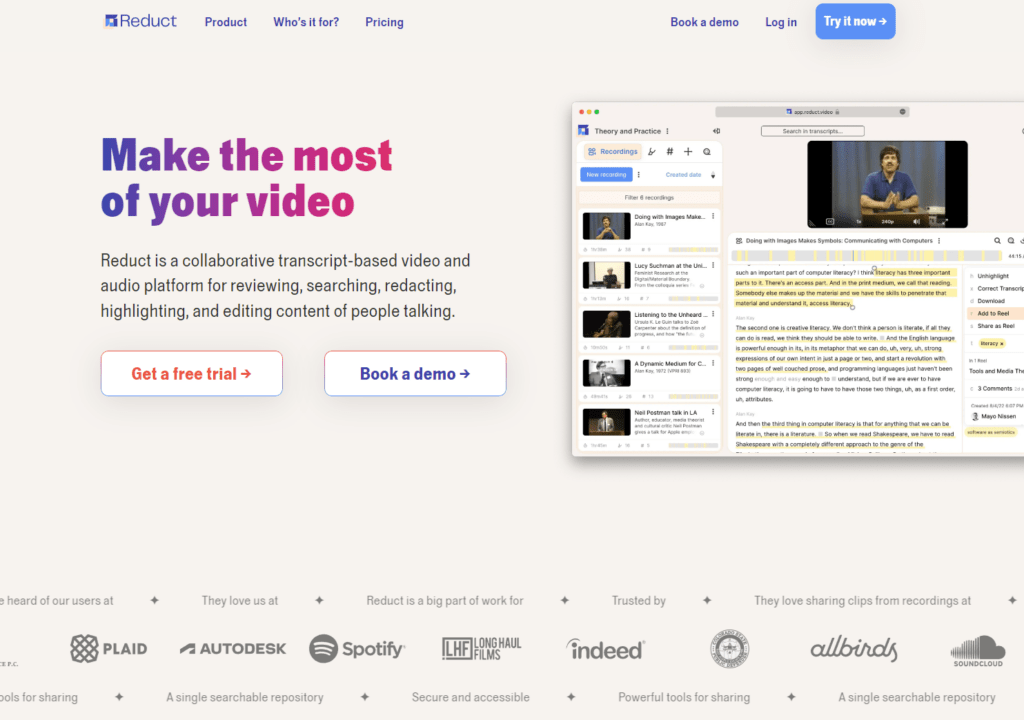This screenshot has width=1024, height=720.
Task: Click the Spotify logo
Action: pyautogui.click(x=357, y=649)
